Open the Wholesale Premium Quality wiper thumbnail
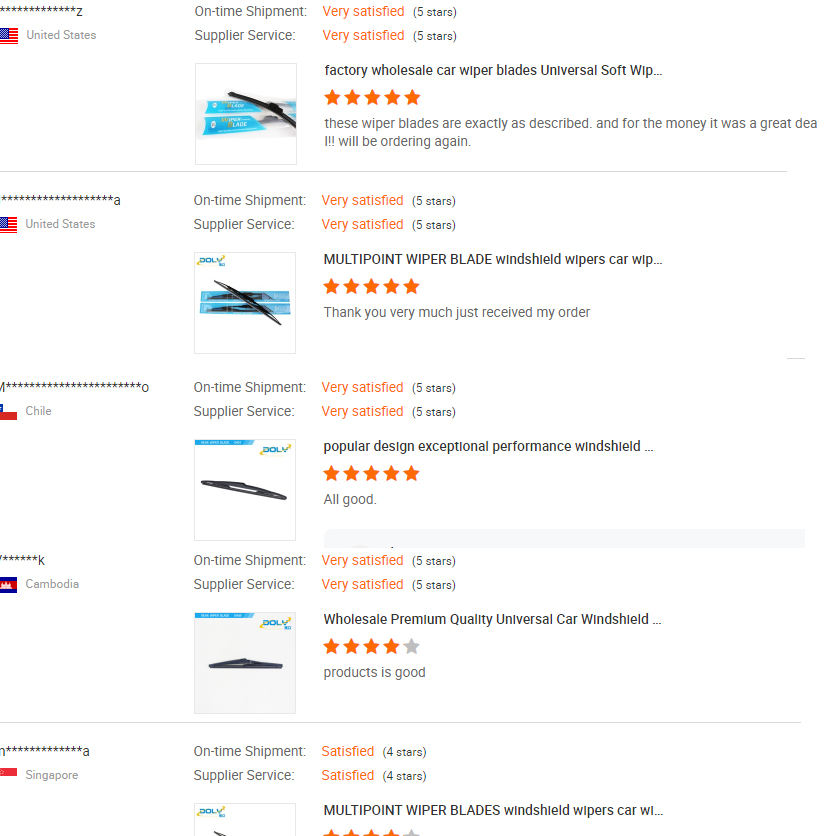836x836 pixels. point(245,663)
